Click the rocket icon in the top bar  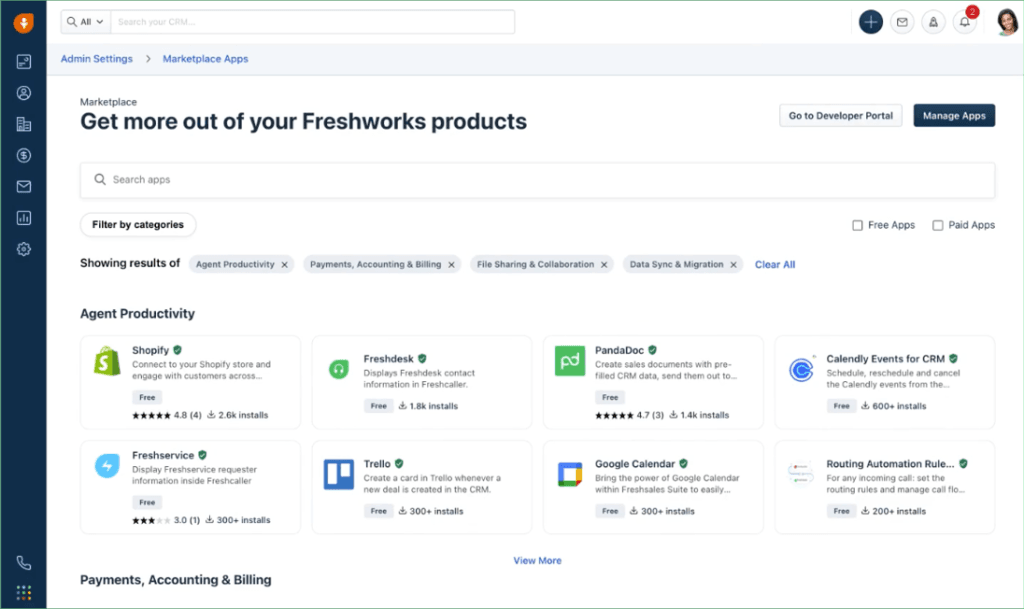pyautogui.click(x=933, y=22)
